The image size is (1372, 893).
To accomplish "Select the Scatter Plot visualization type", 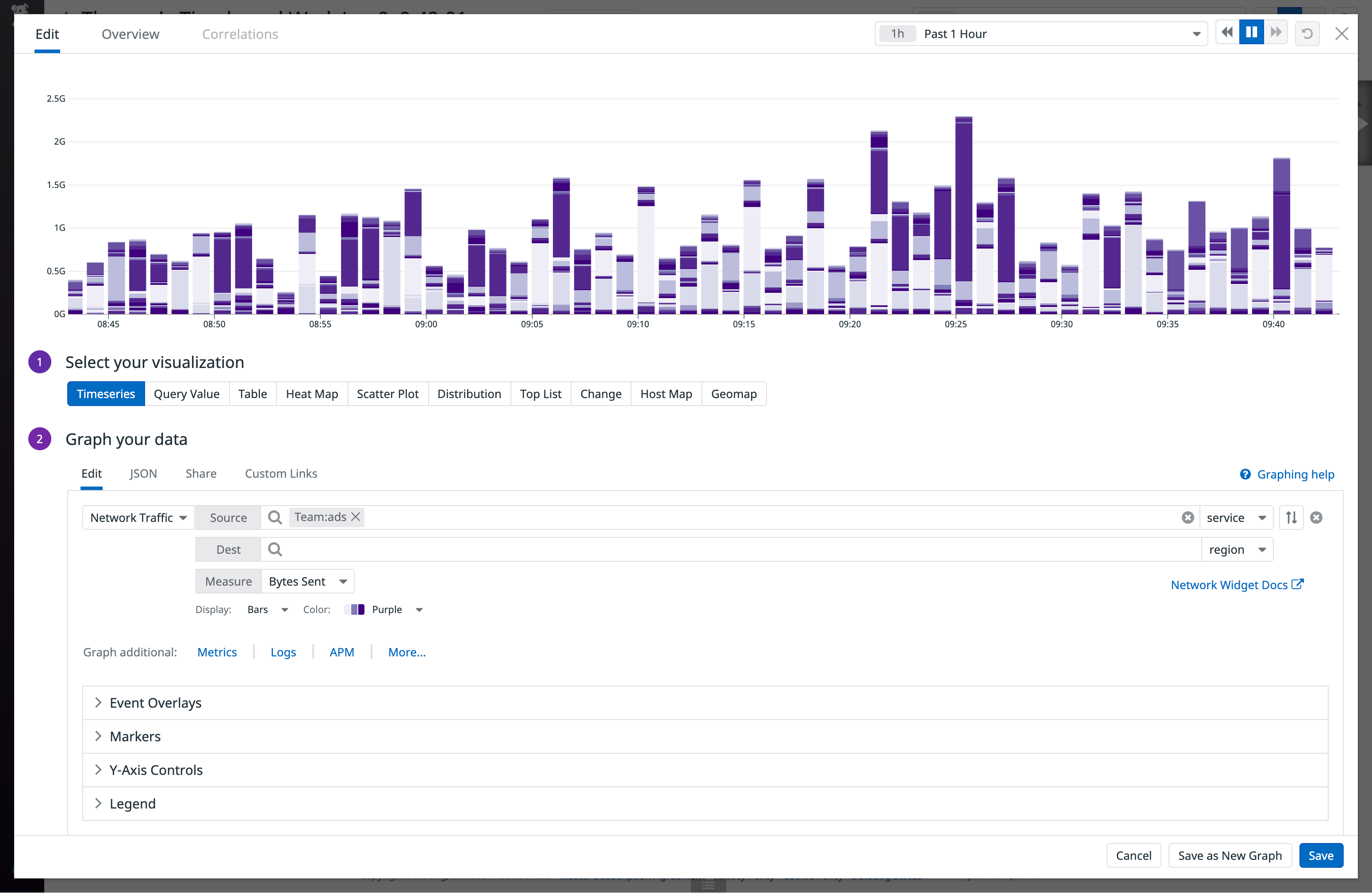I will (x=388, y=393).
